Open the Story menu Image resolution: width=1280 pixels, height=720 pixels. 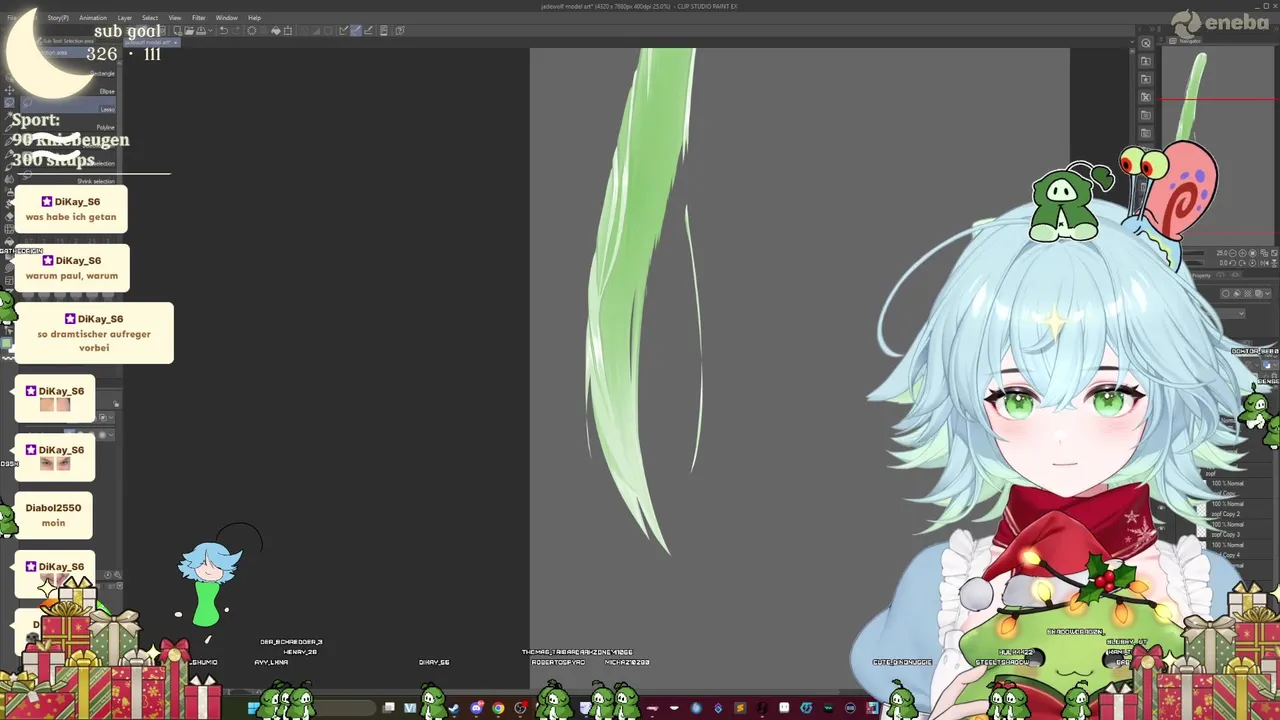point(58,17)
